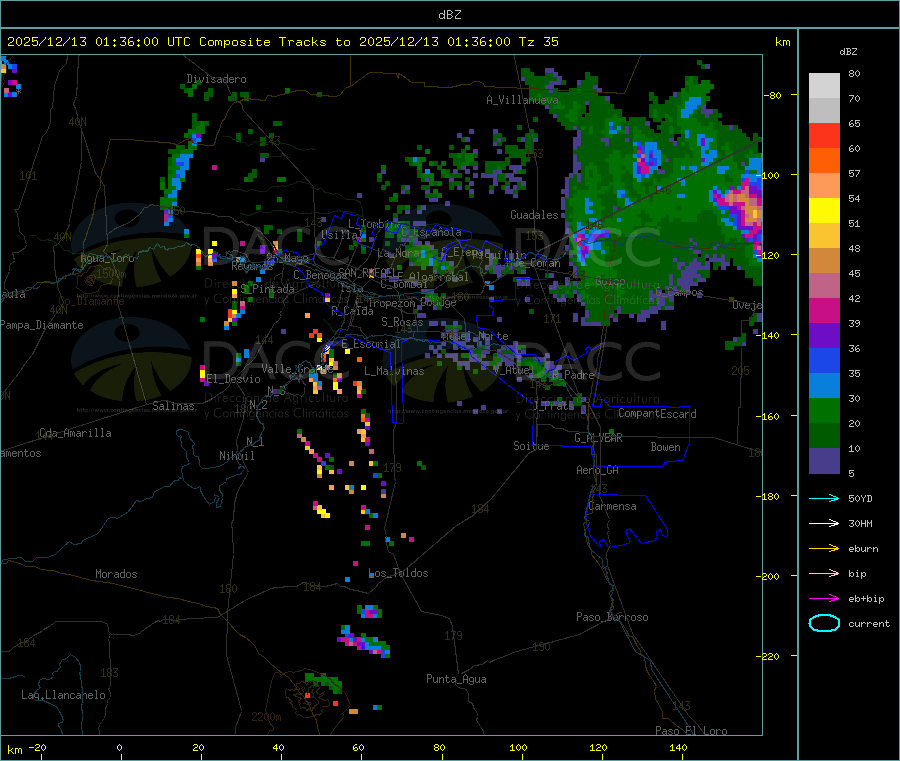This screenshot has width=900, height=761.
Task: Click the magenta eb+bip arrow in legend
Action: coord(824,599)
